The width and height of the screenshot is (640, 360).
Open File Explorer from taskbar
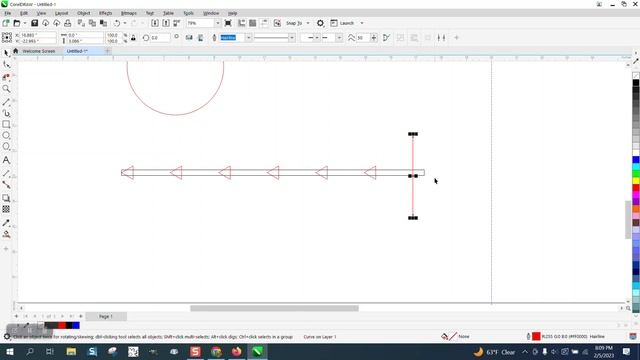coord(71,351)
